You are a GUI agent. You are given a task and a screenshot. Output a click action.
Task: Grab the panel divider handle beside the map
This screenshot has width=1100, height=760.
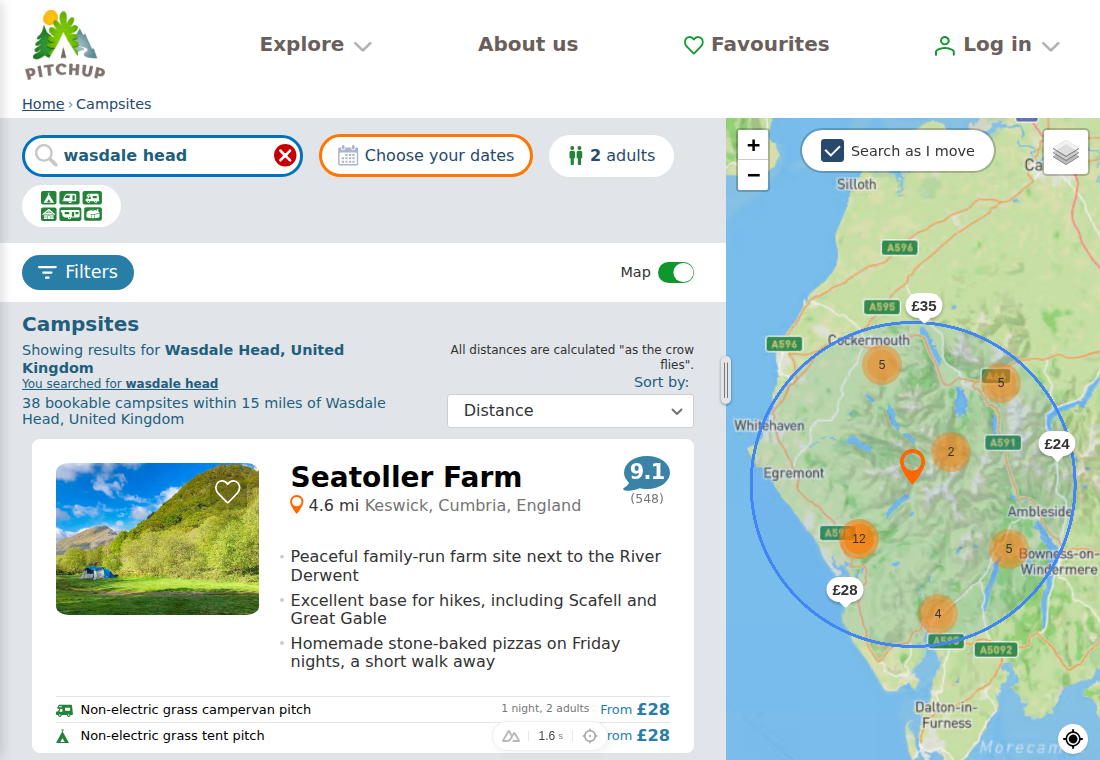726,380
